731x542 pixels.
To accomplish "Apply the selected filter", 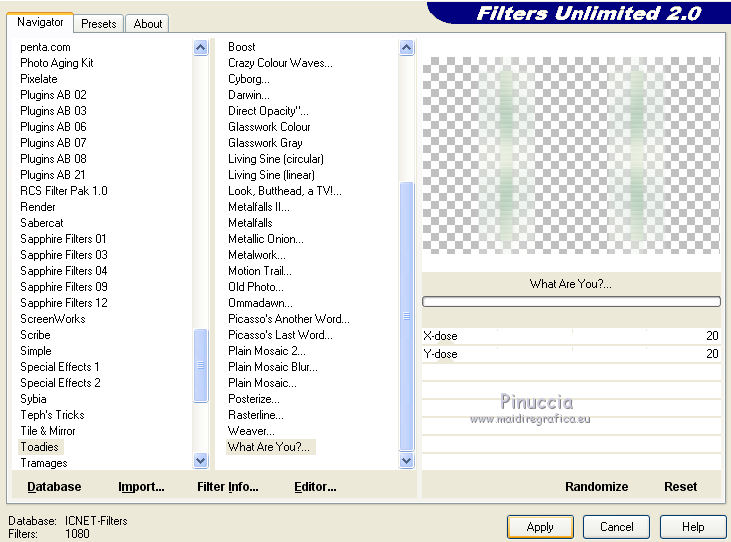I will [540, 527].
